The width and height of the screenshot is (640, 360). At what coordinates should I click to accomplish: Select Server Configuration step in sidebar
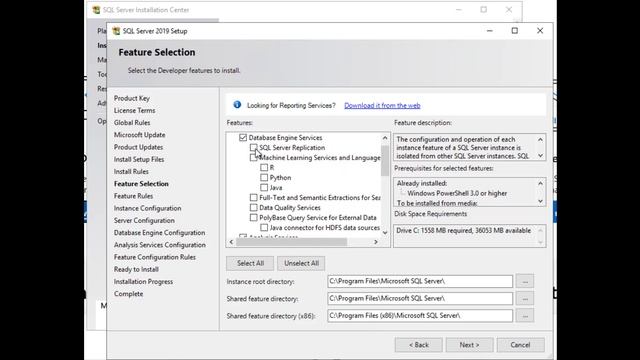144,220
